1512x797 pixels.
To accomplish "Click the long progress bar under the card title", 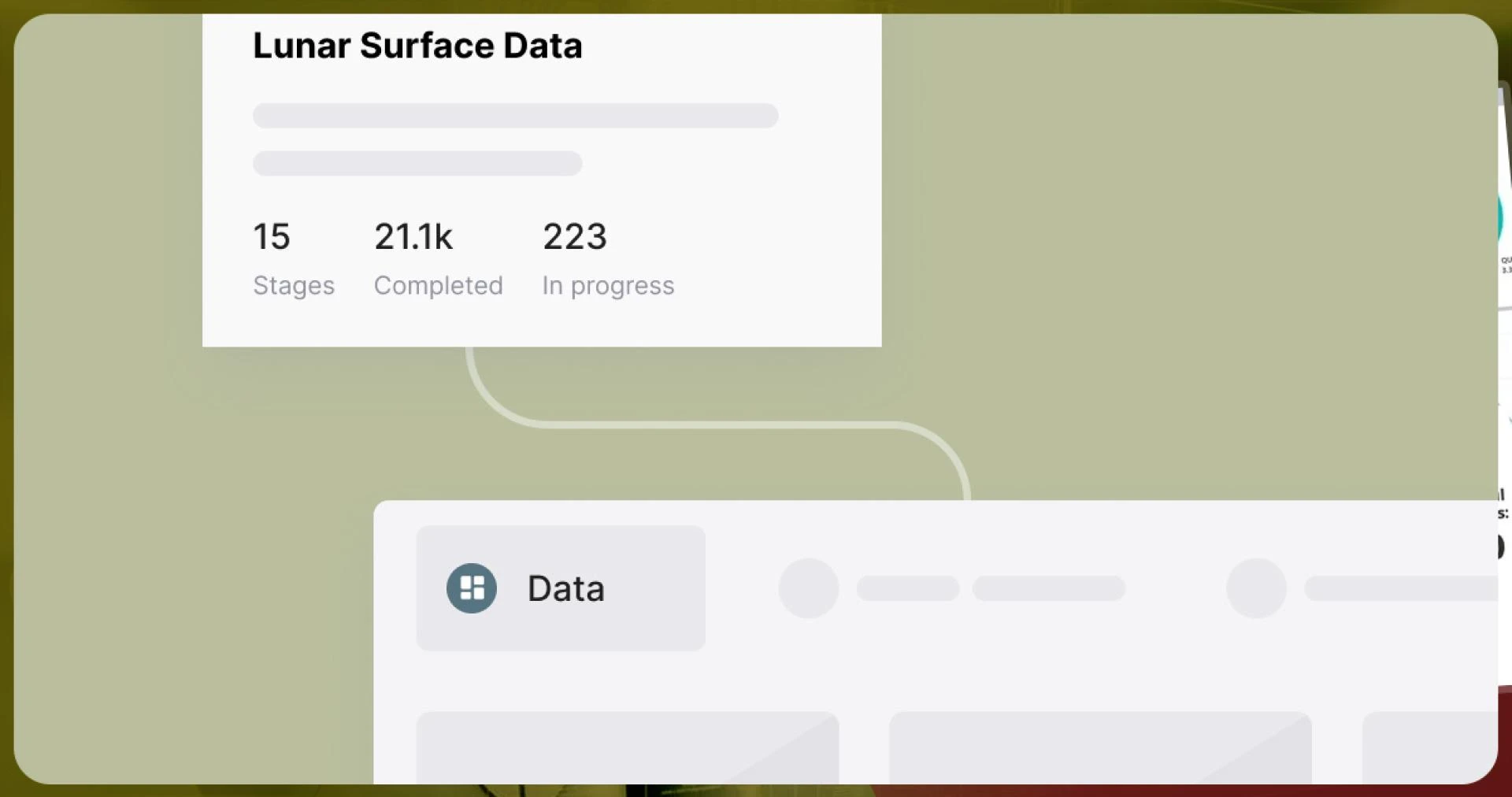I will (515, 116).
